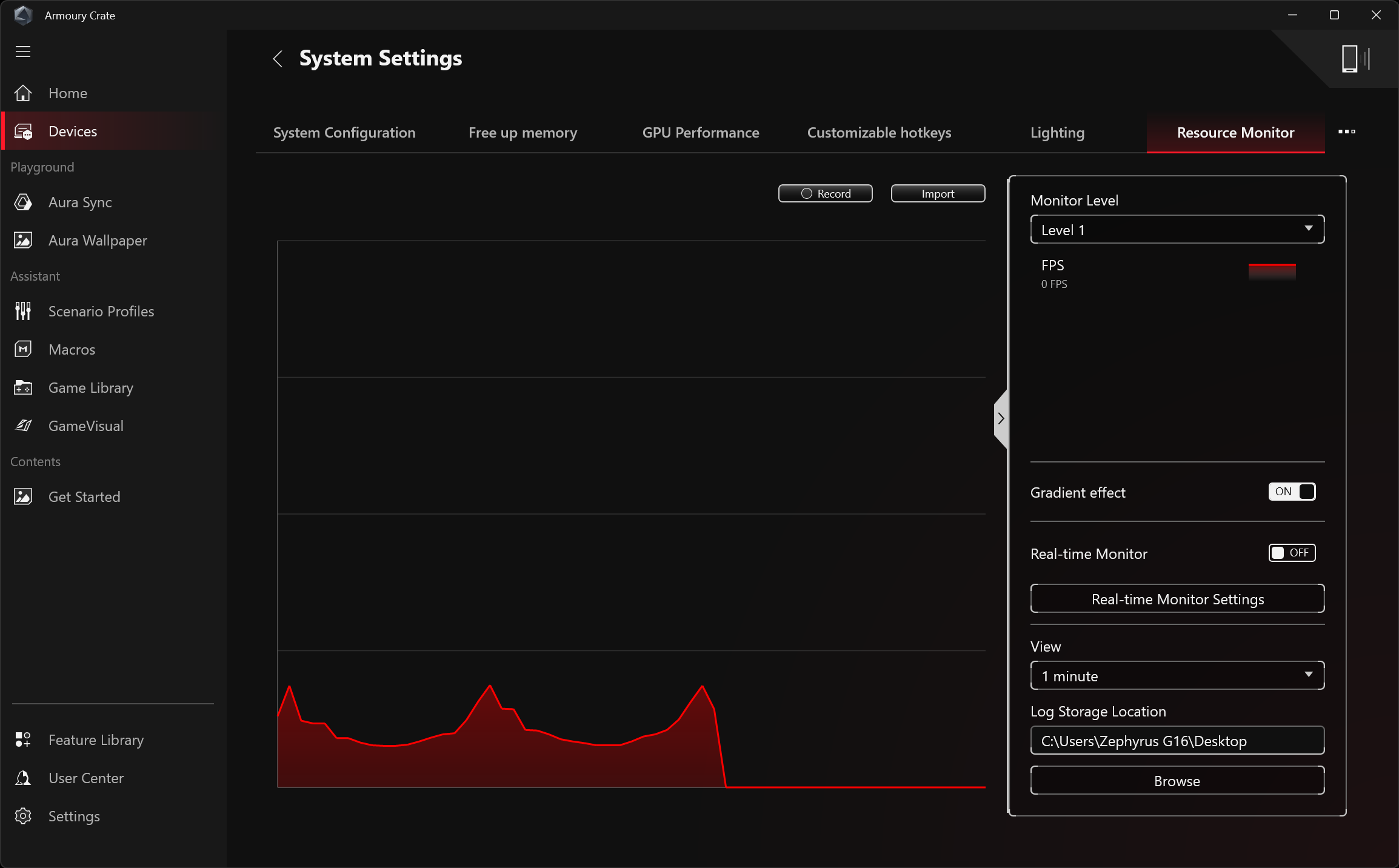Click the Home icon in sidebar
The width and height of the screenshot is (1399, 868).
point(23,93)
